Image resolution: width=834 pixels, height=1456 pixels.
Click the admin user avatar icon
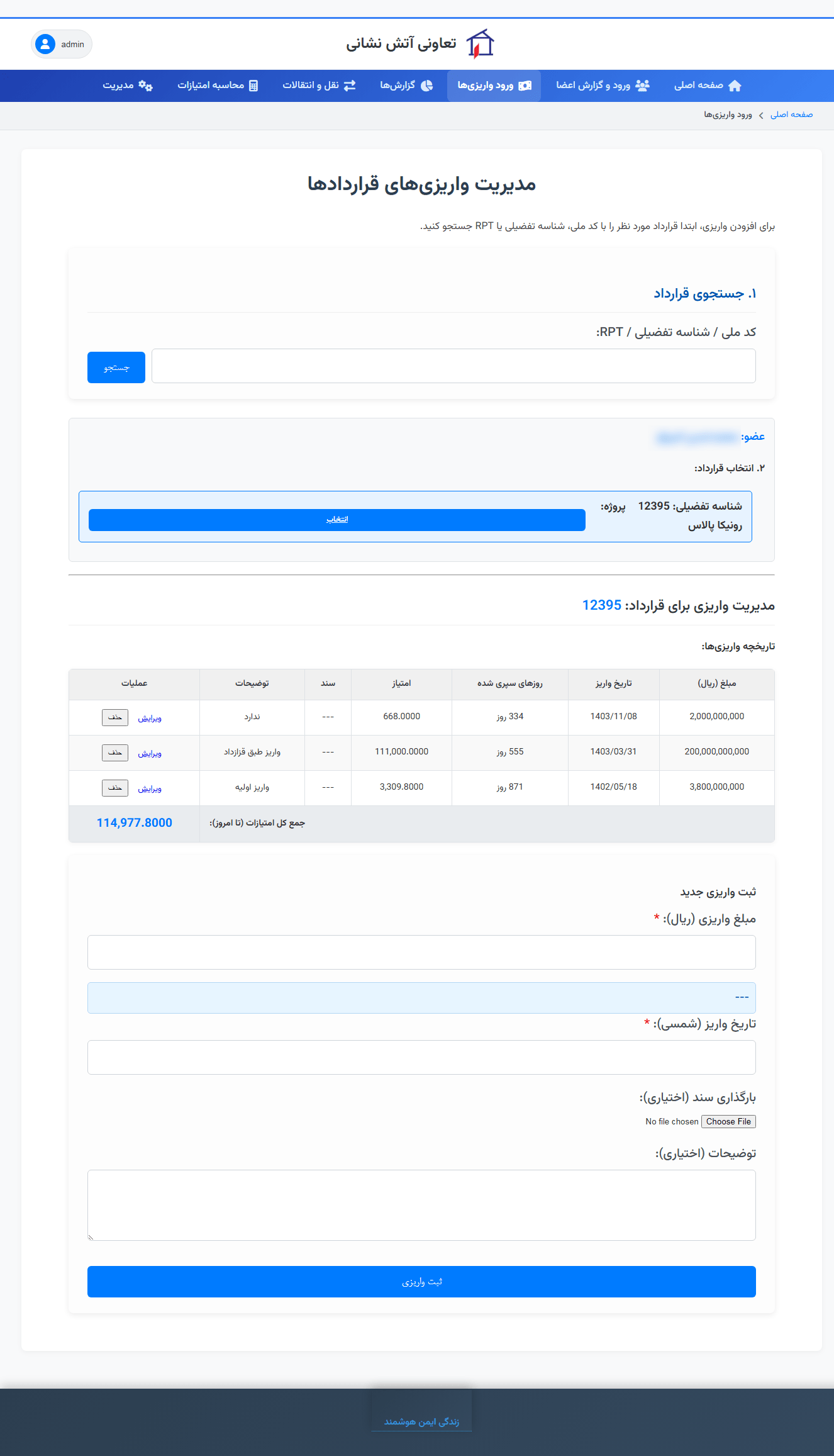(45, 44)
